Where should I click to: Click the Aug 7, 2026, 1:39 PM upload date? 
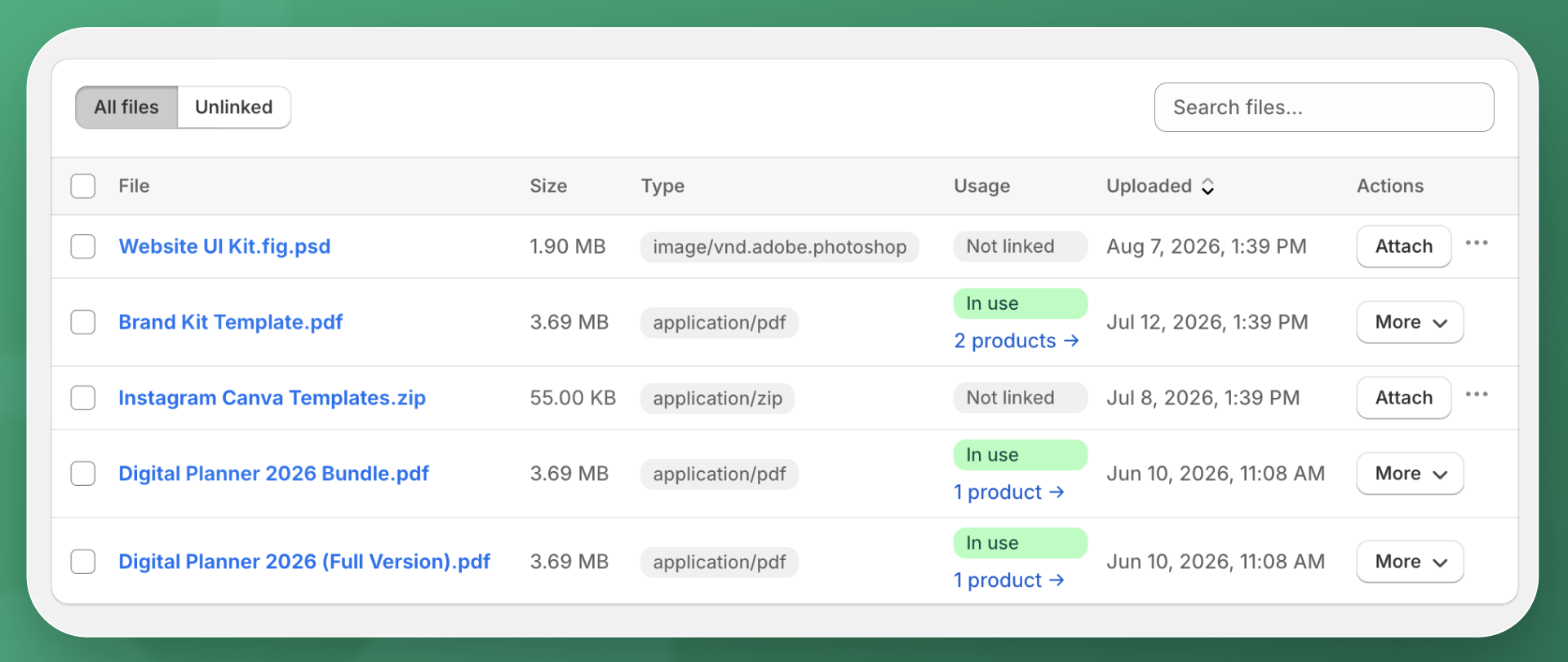(1207, 246)
